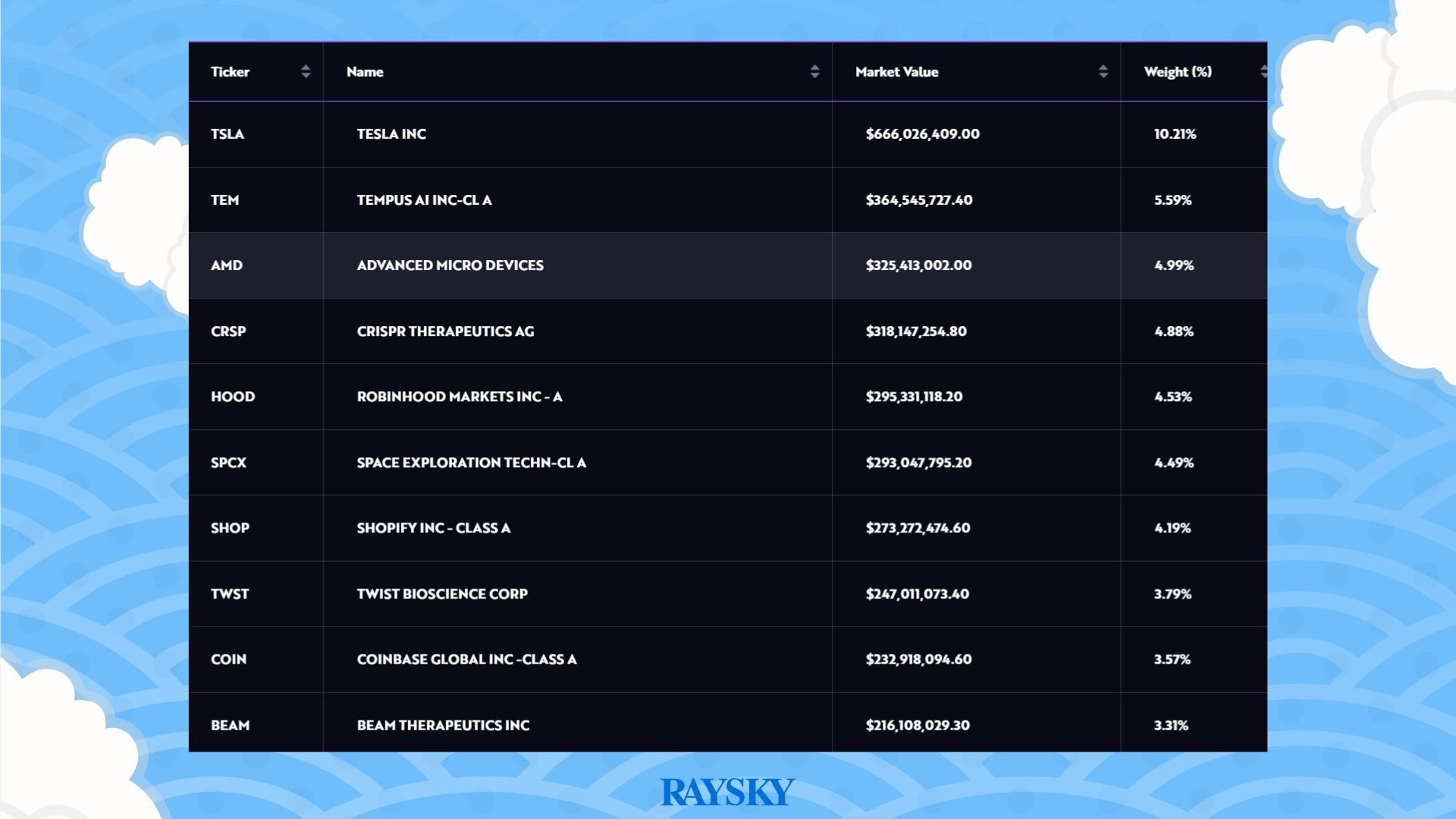Select the CRSP ticker cell
The image size is (1456, 819).
[228, 331]
